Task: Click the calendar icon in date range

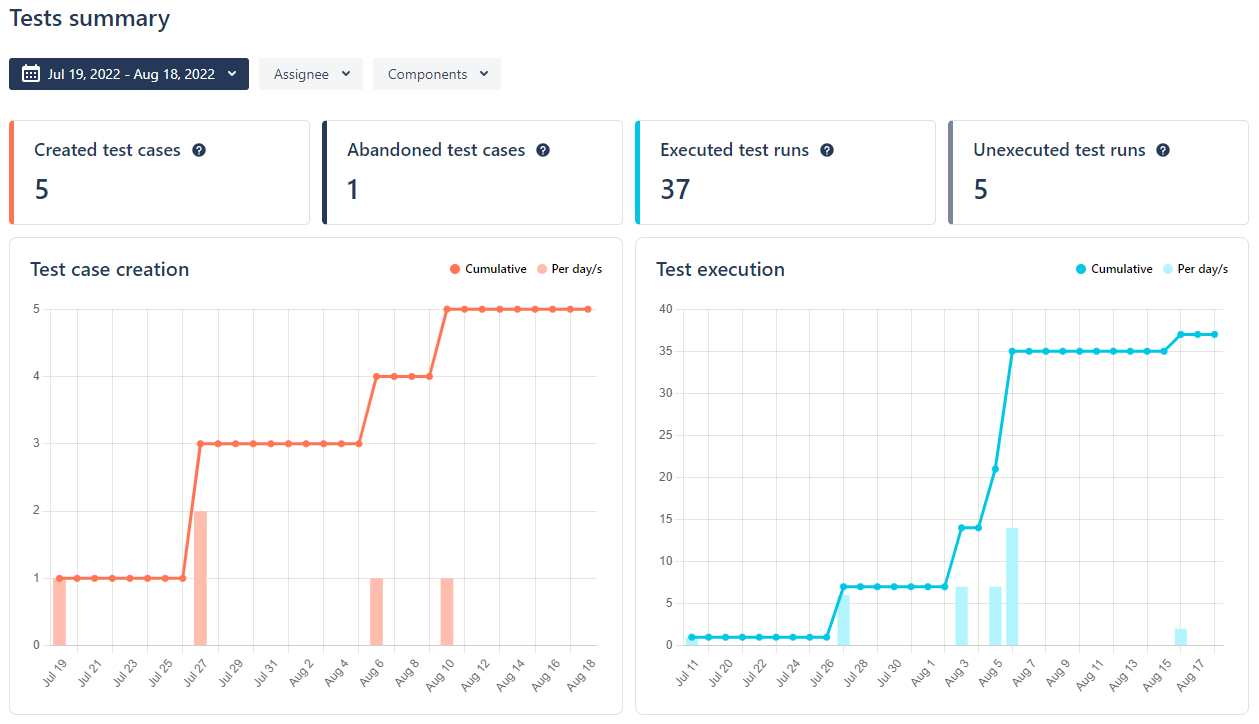Action: [31, 74]
